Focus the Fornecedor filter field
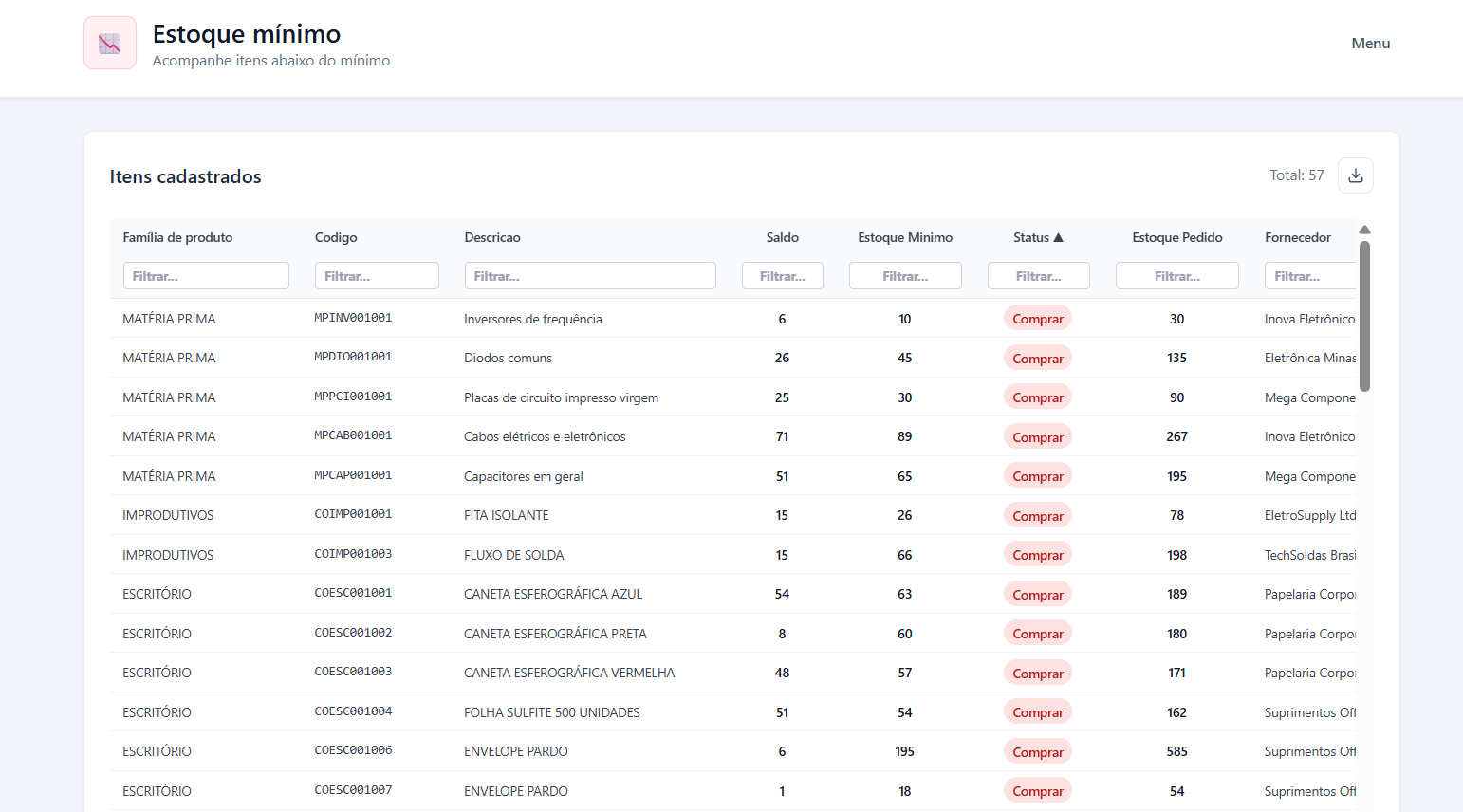This screenshot has width=1463, height=812. click(x=1310, y=276)
